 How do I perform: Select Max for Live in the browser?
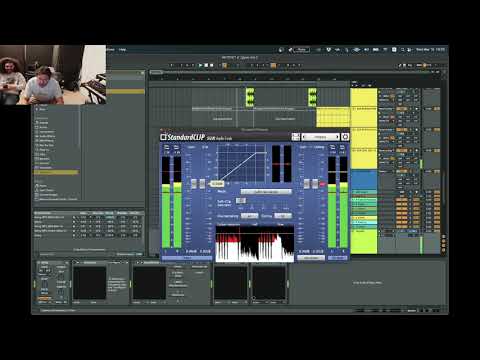pyautogui.click(x=45, y=145)
